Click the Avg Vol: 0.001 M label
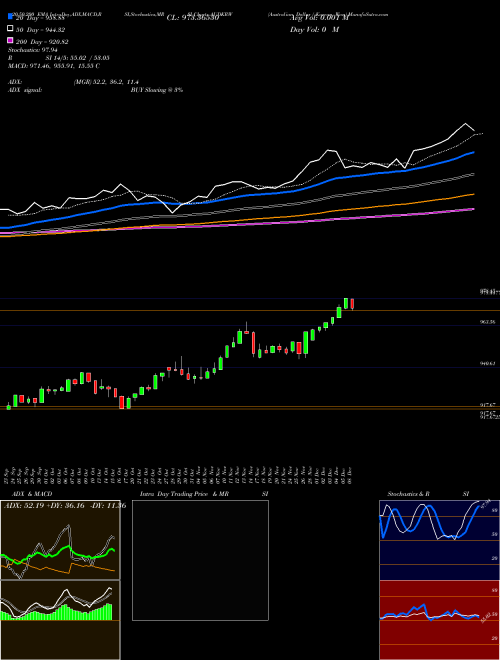The image size is (500, 660). point(319,18)
